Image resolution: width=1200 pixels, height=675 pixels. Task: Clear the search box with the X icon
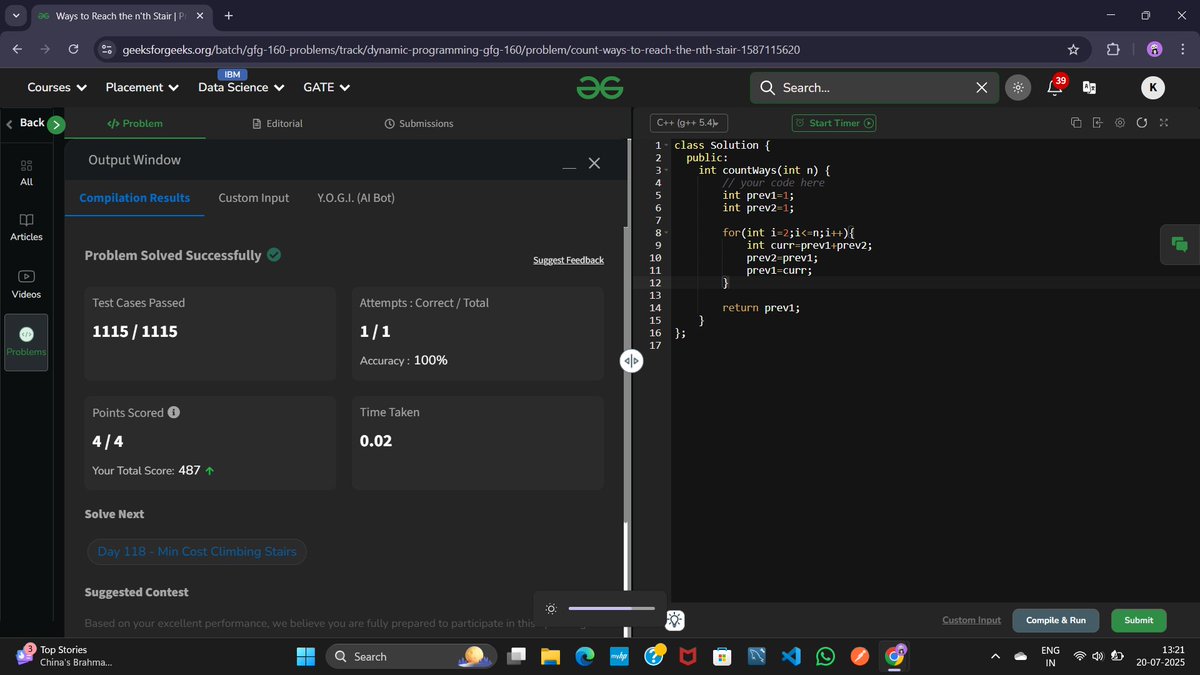point(982,88)
